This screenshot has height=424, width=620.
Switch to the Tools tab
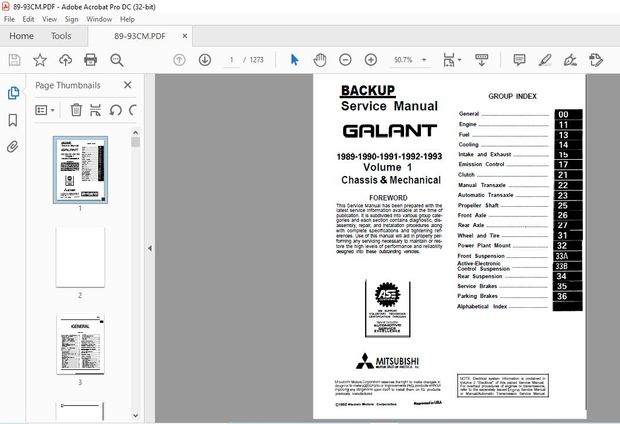pos(61,36)
